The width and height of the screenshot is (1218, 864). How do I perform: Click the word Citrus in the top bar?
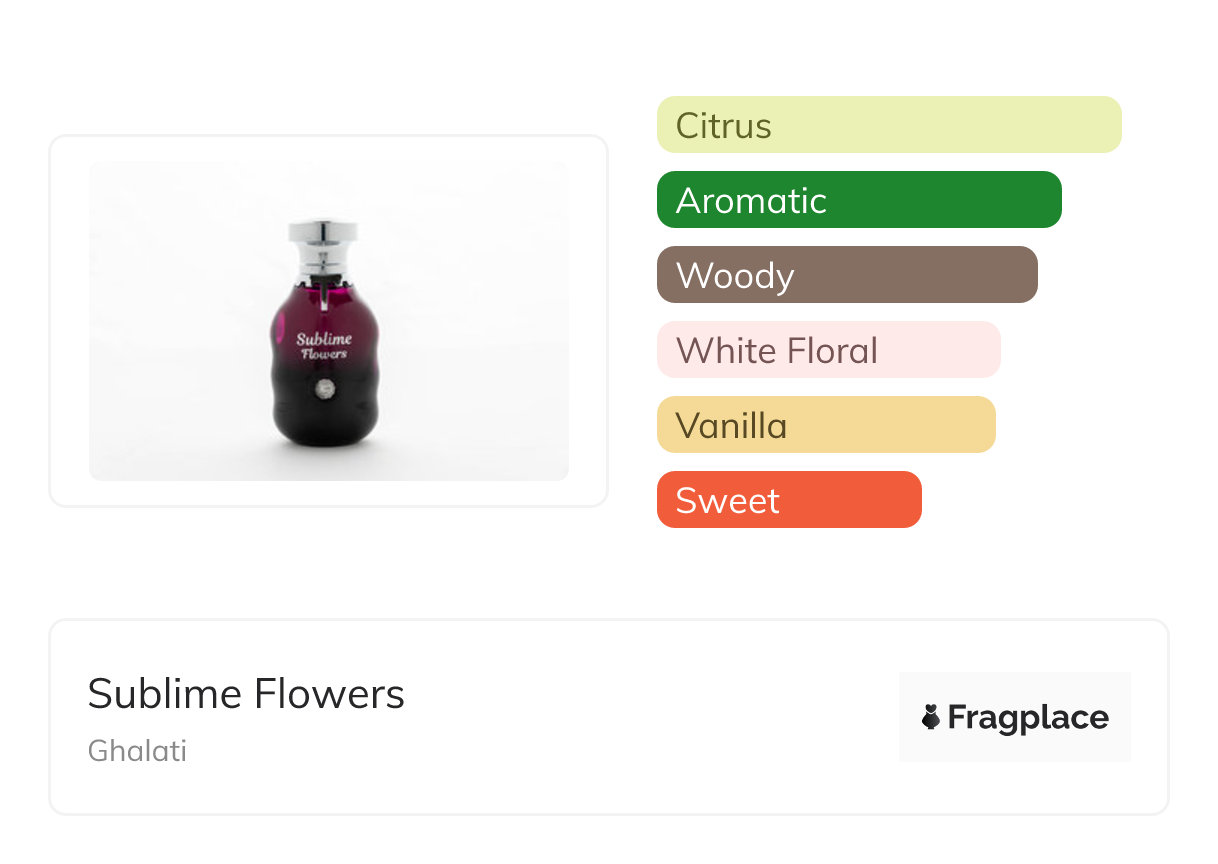pos(723,126)
